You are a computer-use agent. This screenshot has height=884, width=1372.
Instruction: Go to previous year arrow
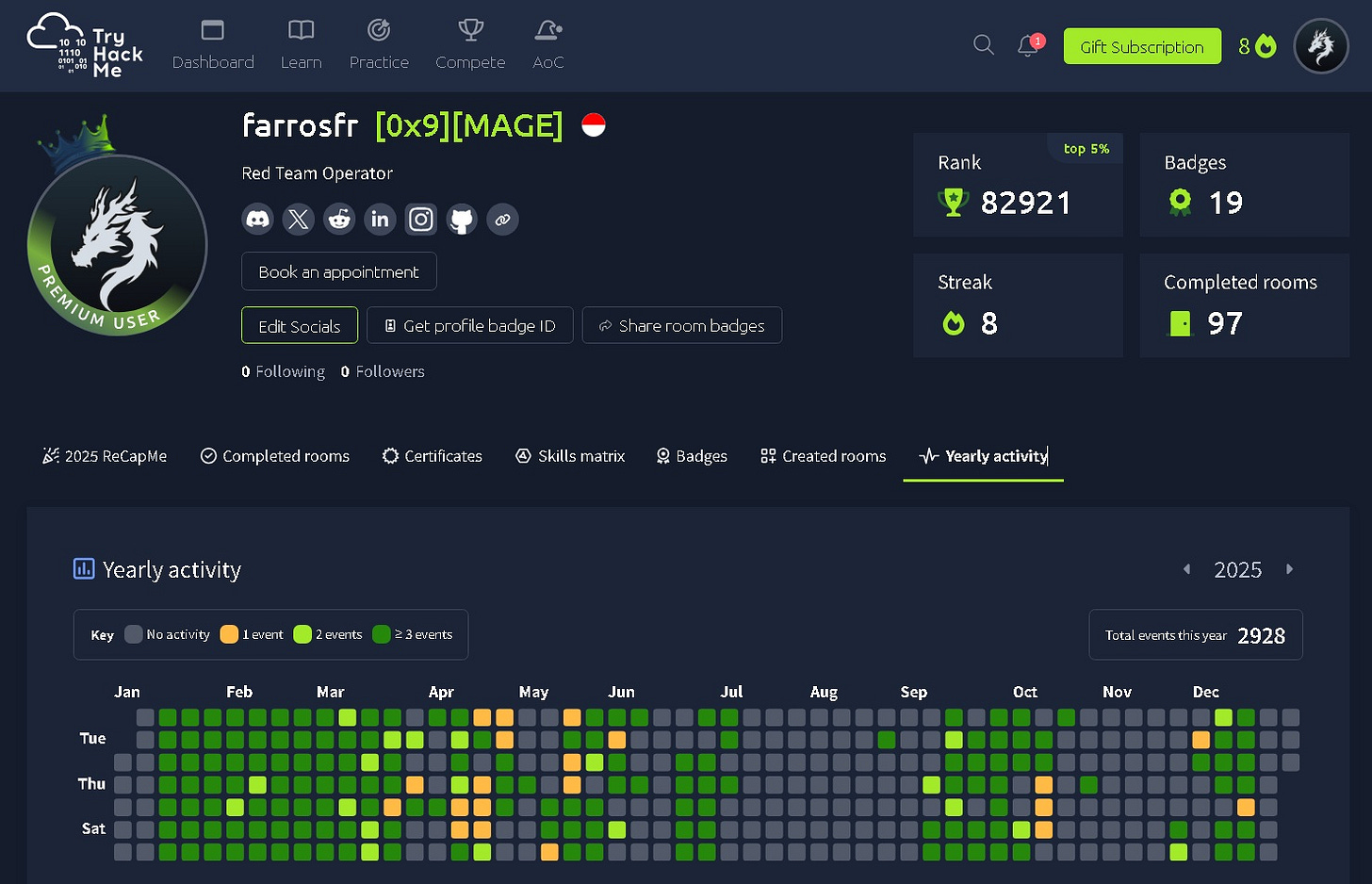coord(1187,569)
